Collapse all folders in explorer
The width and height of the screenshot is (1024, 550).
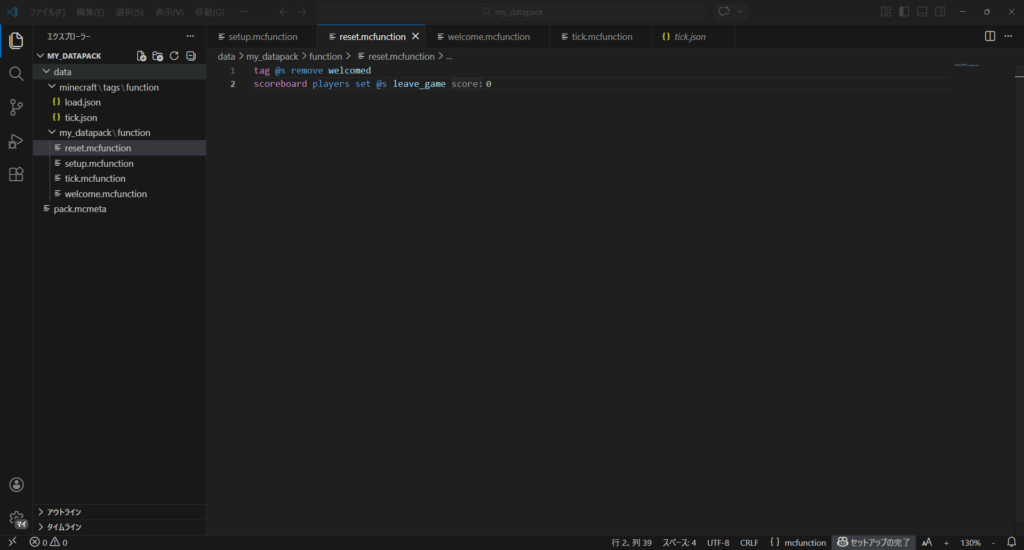[x=190, y=56]
